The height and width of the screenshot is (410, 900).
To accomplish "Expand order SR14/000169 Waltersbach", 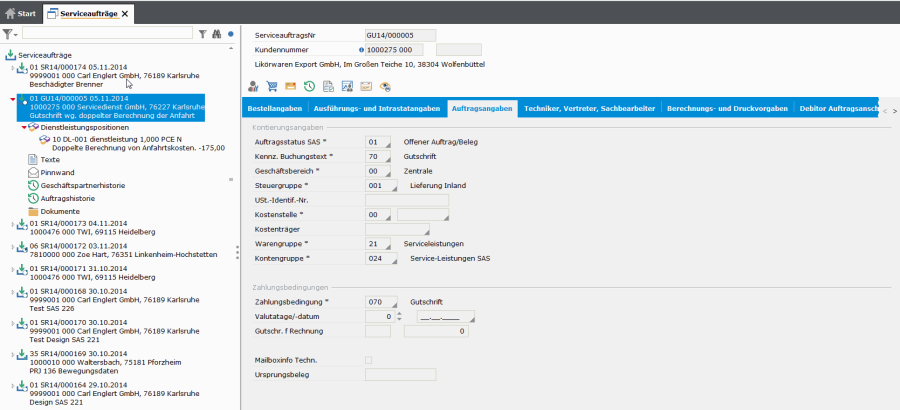I will (13, 354).
